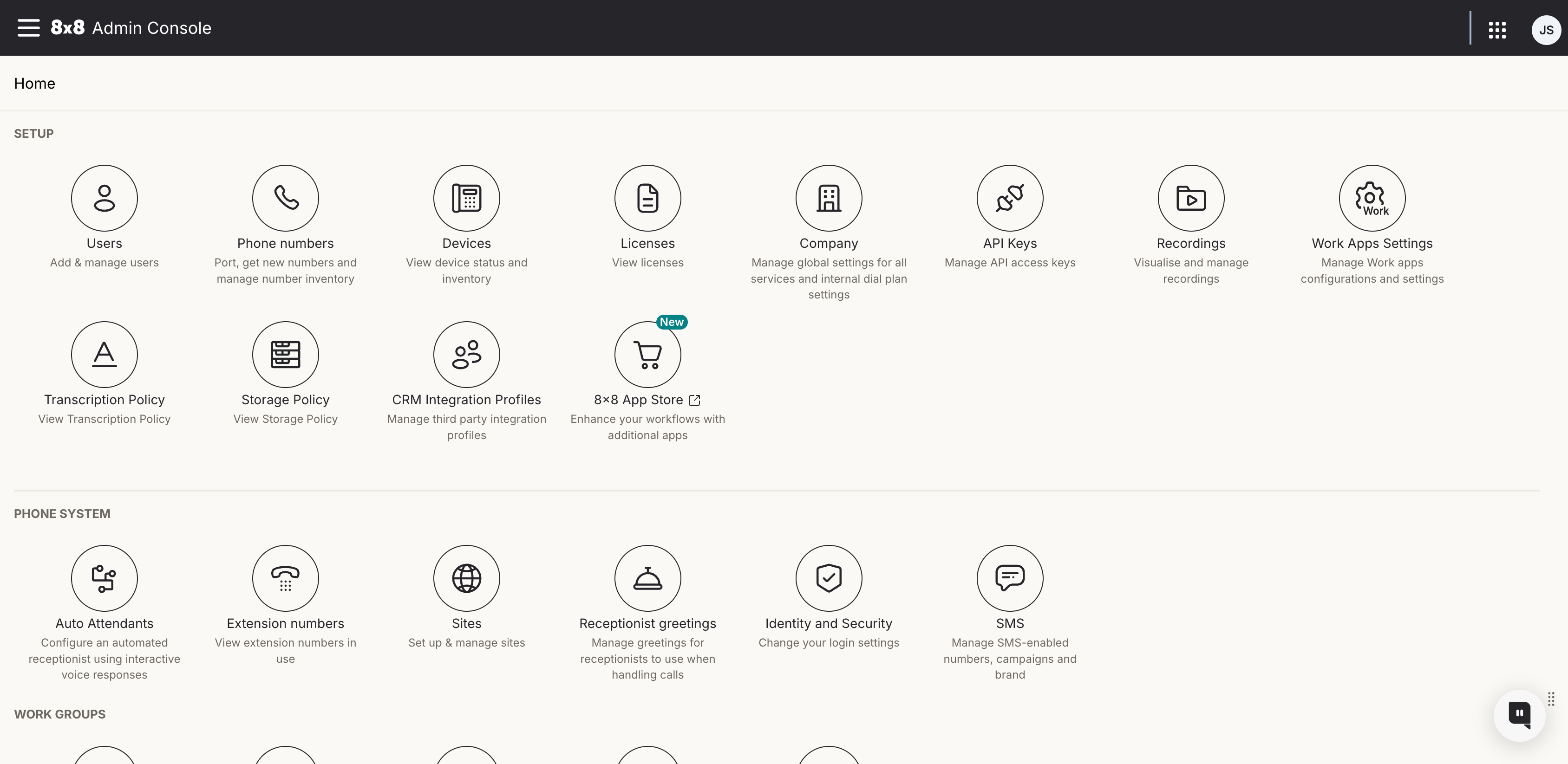The width and height of the screenshot is (1568, 764).
Task: Click the Company label
Action: click(829, 243)
